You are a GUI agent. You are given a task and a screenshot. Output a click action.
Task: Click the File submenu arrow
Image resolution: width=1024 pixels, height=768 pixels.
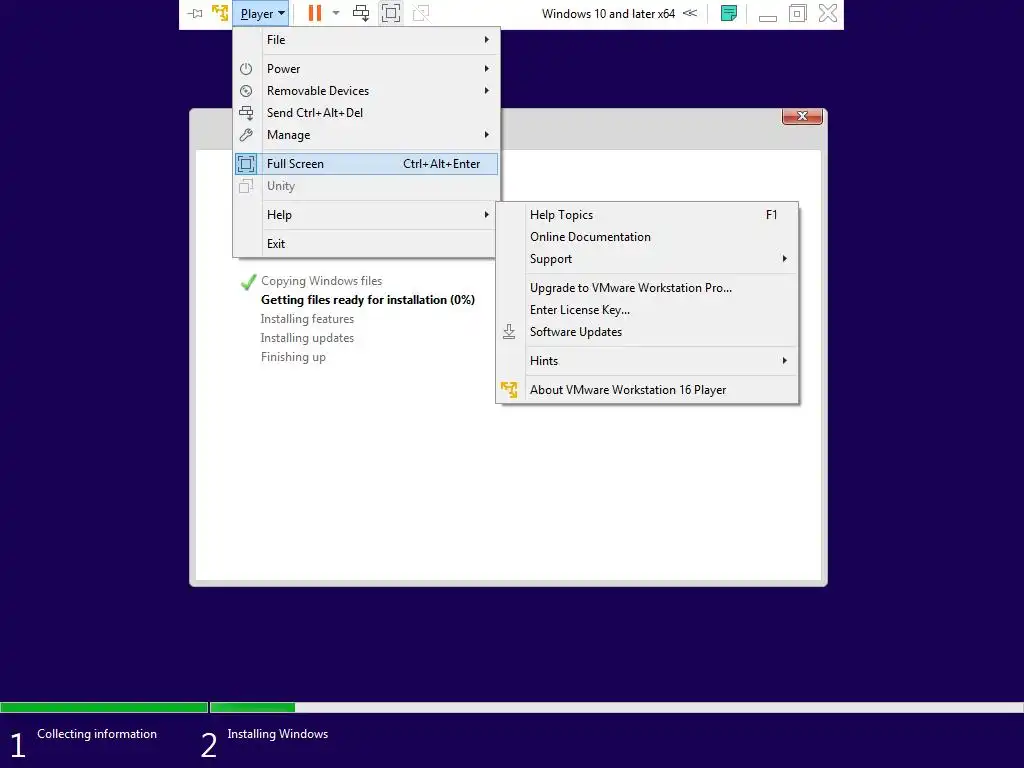click(x=487, y=40)
